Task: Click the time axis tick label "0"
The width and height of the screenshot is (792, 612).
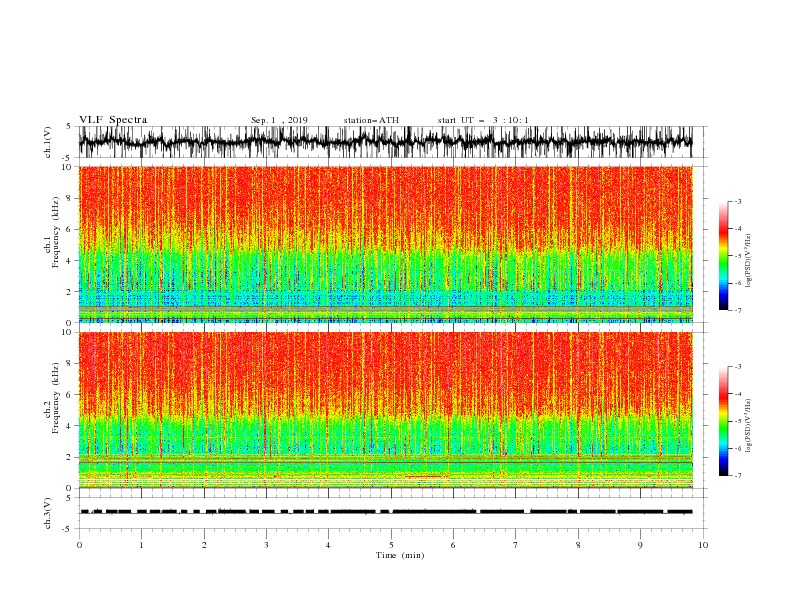Action: 79,545
